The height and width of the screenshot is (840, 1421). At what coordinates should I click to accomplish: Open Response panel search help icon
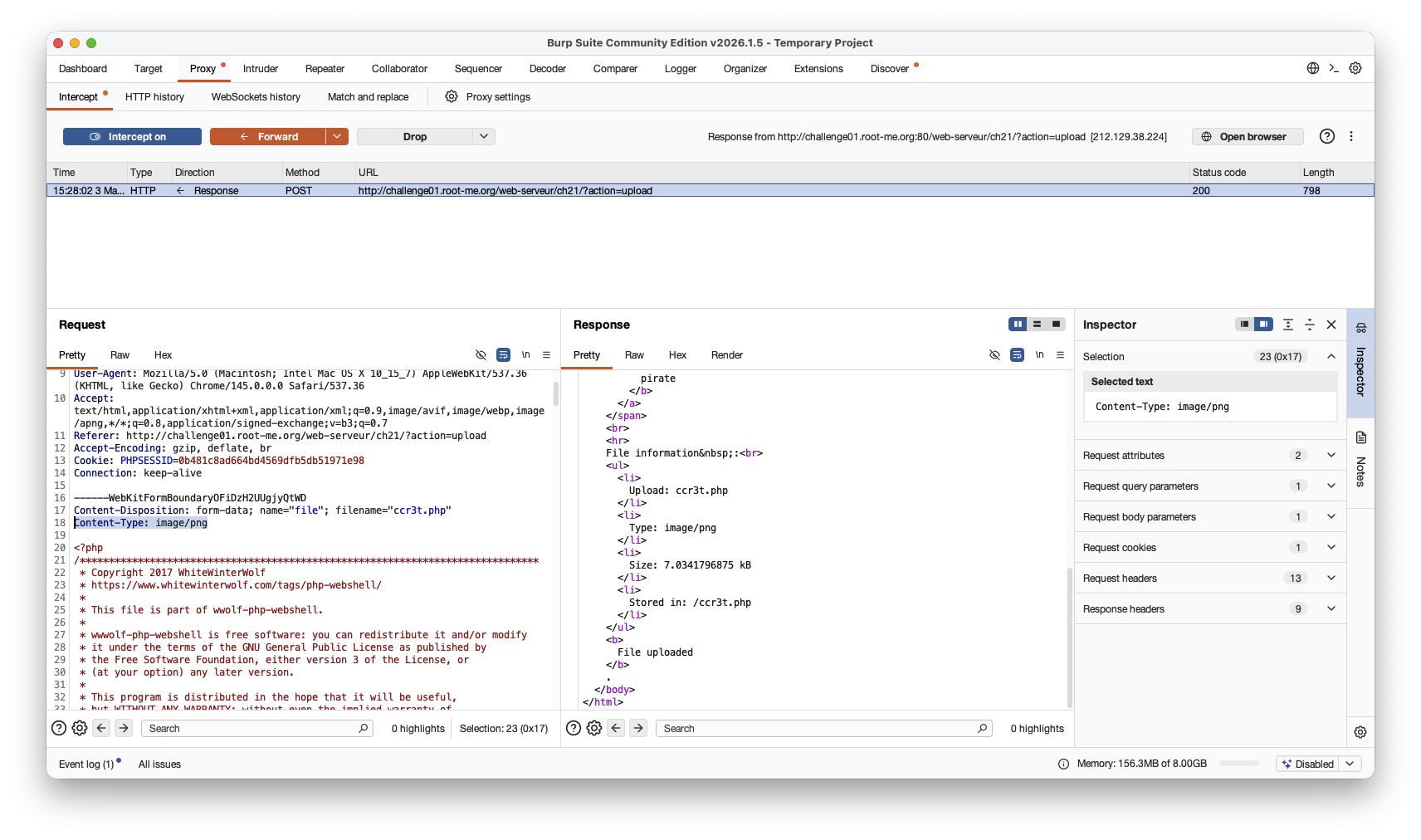click(574, 728)
